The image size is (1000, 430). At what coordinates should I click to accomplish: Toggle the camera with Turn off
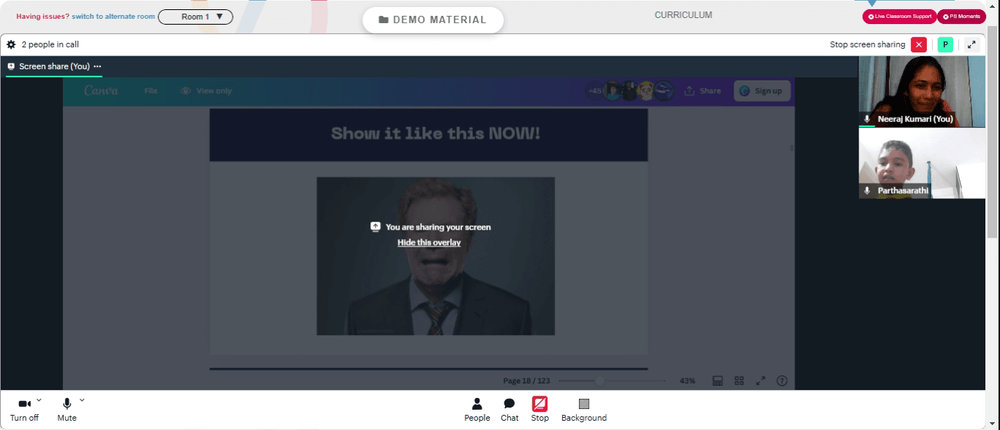point(24,410)
